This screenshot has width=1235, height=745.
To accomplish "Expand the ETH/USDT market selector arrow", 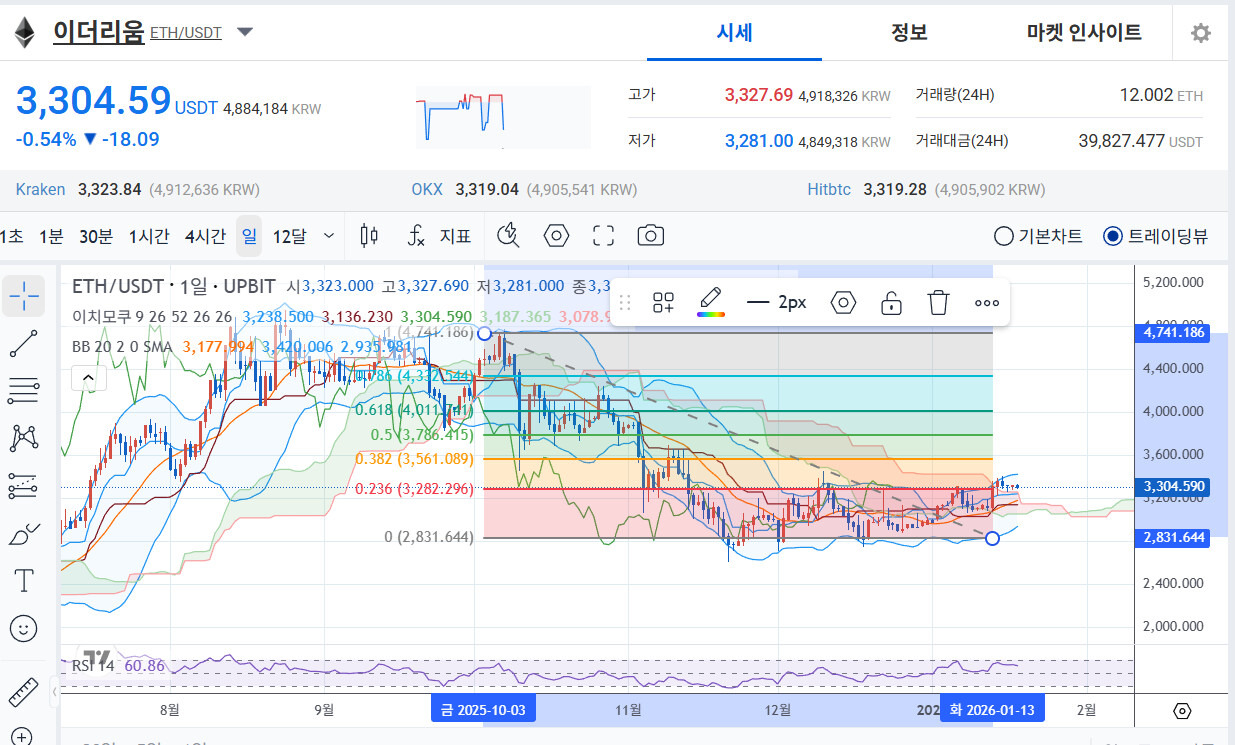I will click(x=245, y=32).
